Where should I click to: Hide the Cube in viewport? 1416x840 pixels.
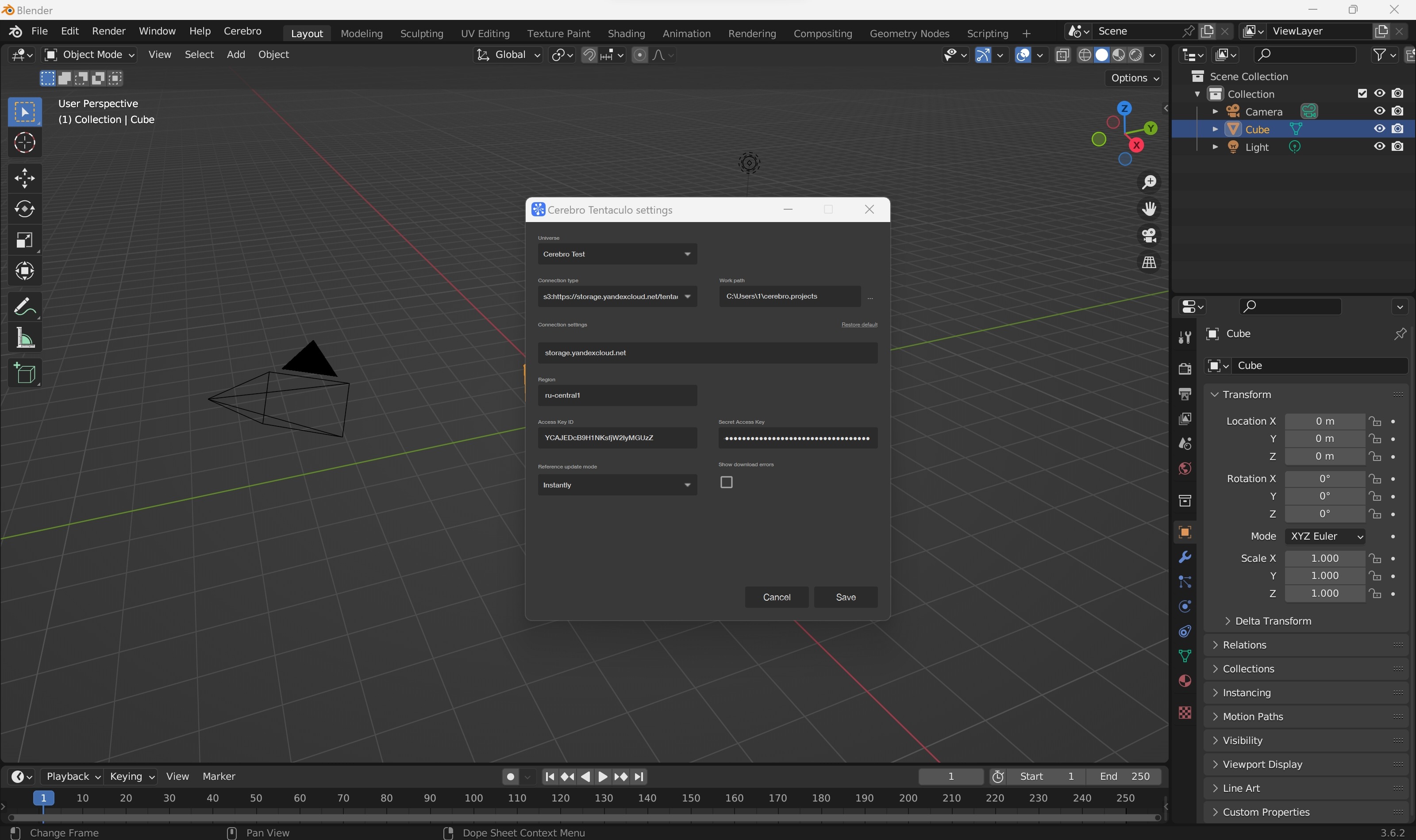click(x=1379, y=129)
